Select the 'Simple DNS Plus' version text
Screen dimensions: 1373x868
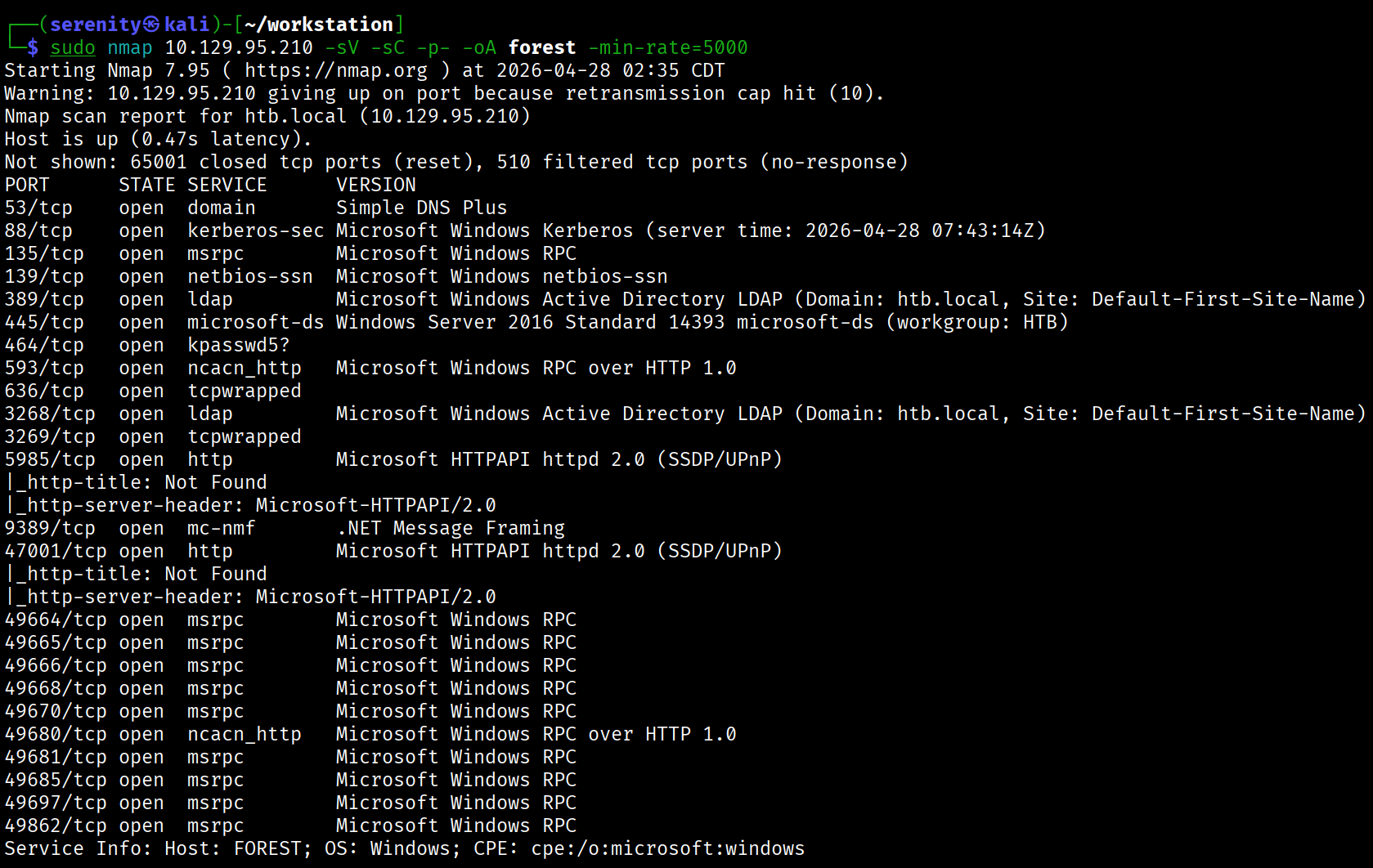[421, 208]
